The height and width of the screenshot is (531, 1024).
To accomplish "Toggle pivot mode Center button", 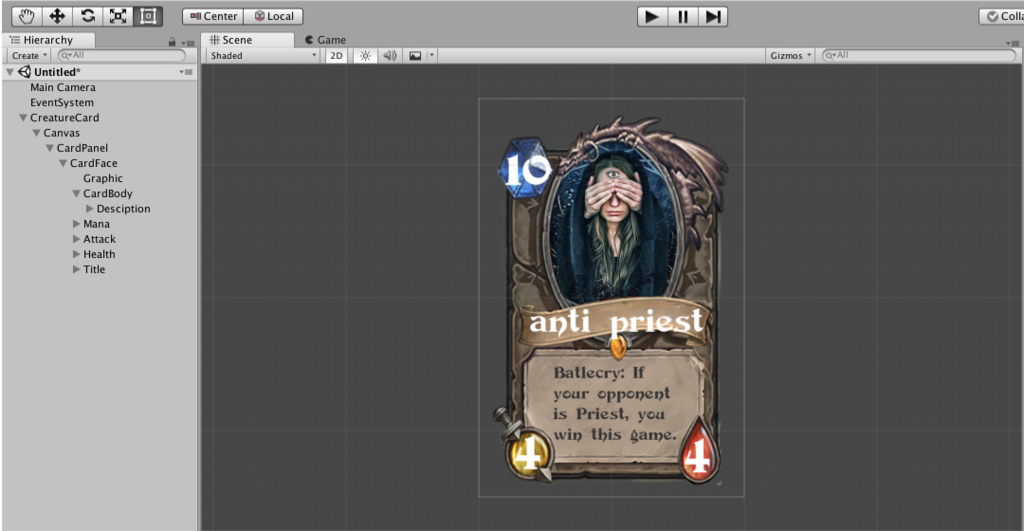I will [213, 16].
